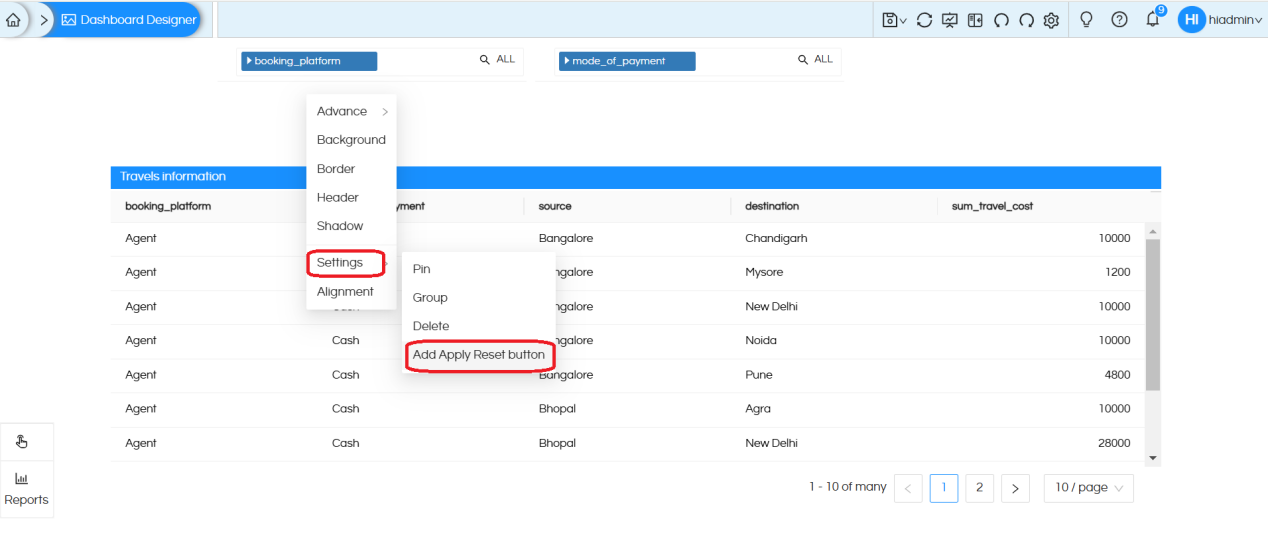Click the 4800 travel cost cell

(1118, 375)
